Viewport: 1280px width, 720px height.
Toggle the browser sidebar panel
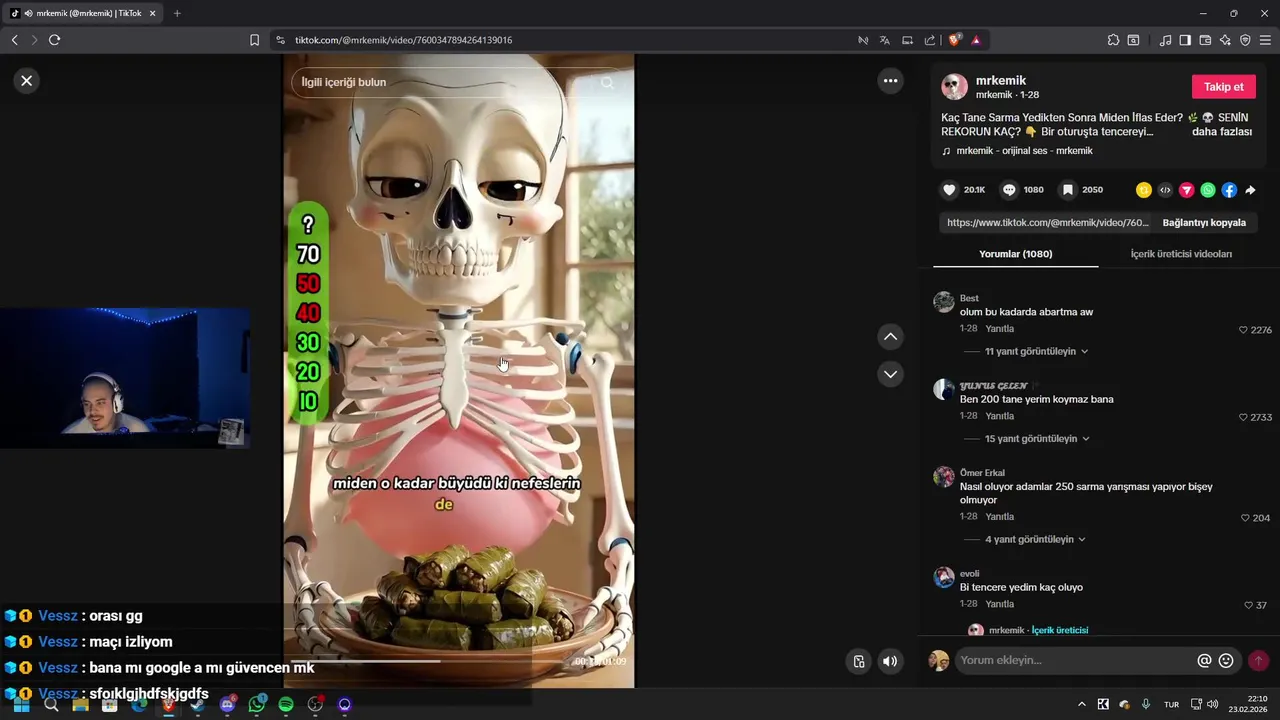[x=1185, y=40]
